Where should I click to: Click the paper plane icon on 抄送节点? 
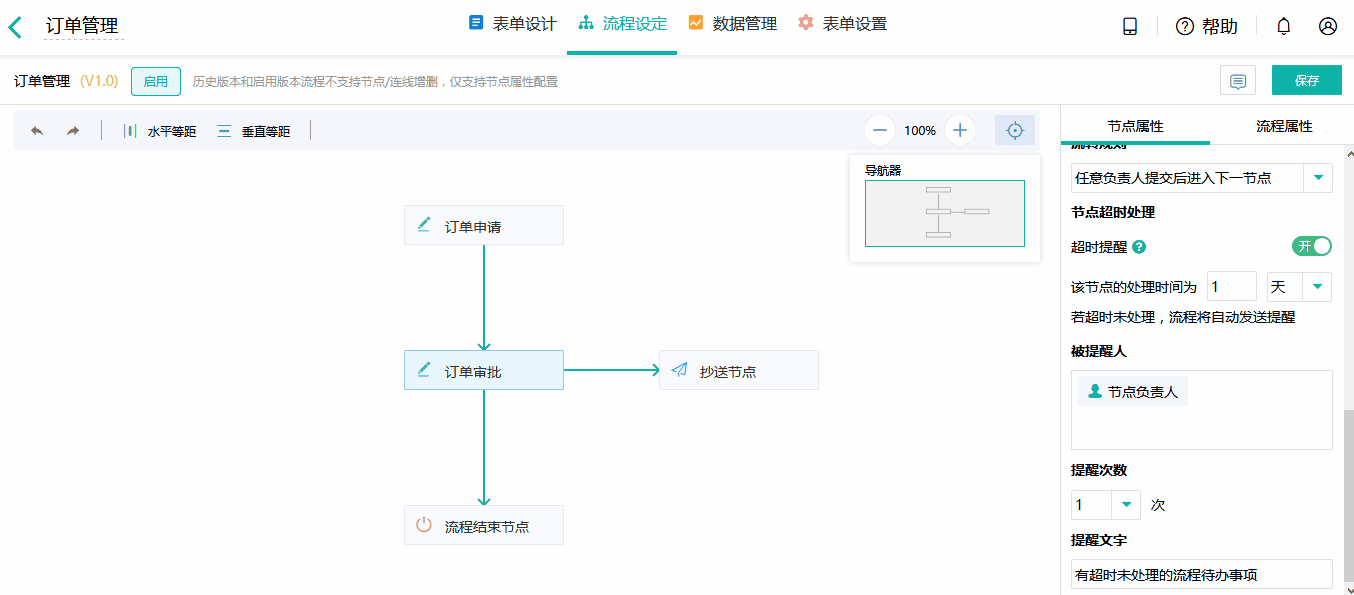coord(679,370)
